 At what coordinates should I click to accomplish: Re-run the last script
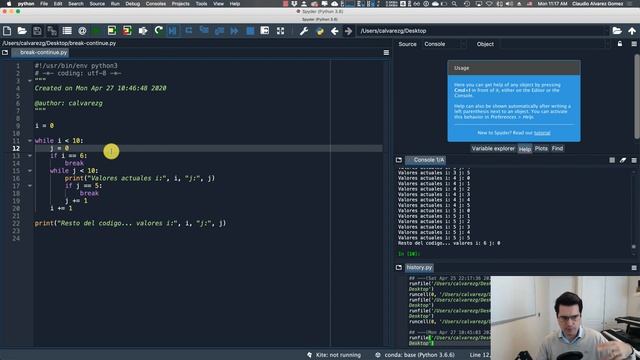pyautogui.click(x=158, y=31)
